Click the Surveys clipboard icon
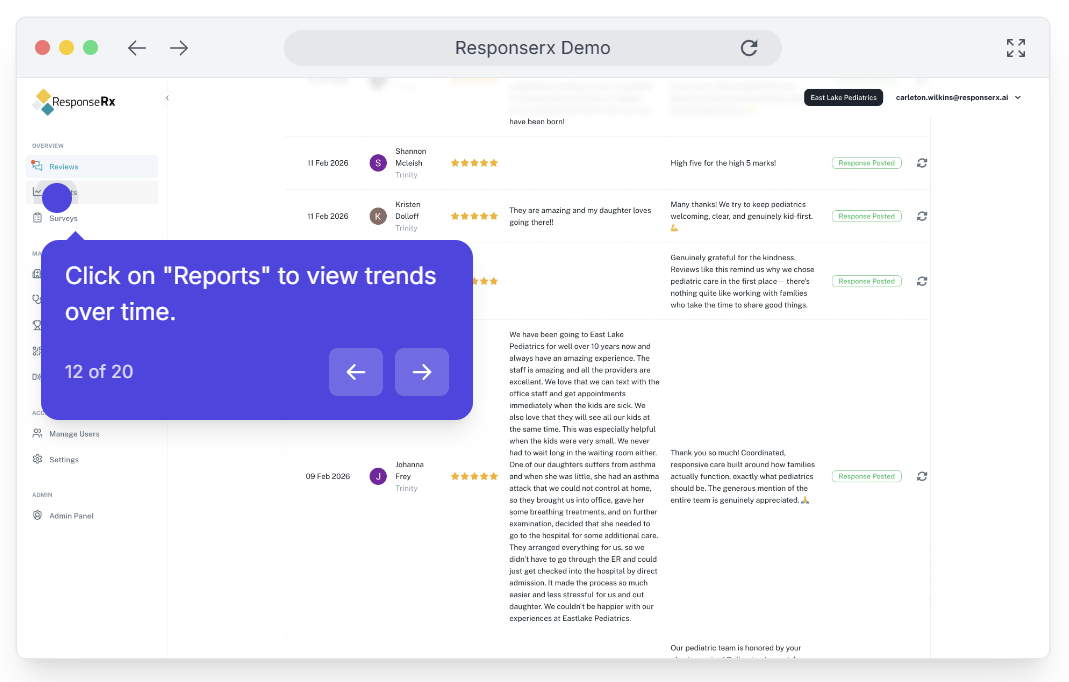The width and height of the screenshot is (1069, 682). [x=37, y=218]
